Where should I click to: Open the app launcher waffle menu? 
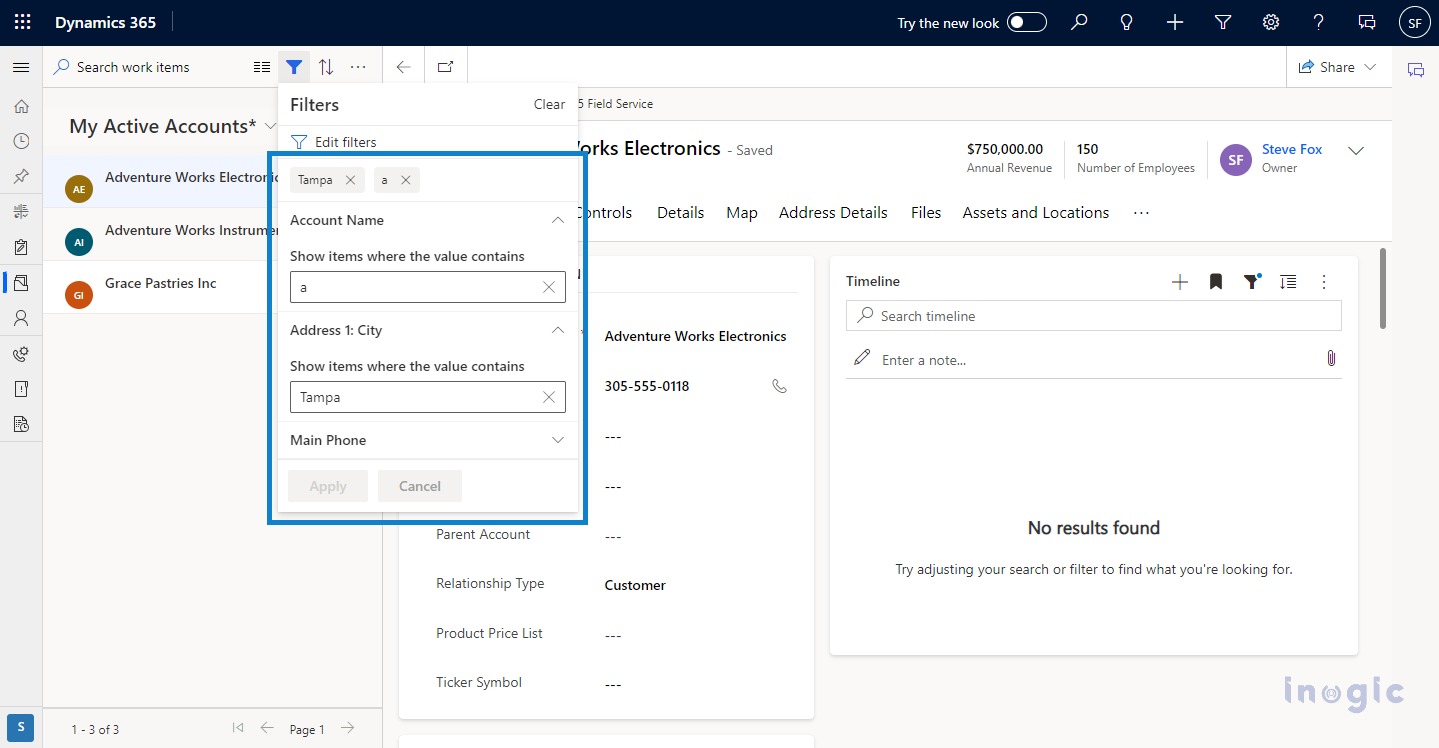tap(22, 22)
